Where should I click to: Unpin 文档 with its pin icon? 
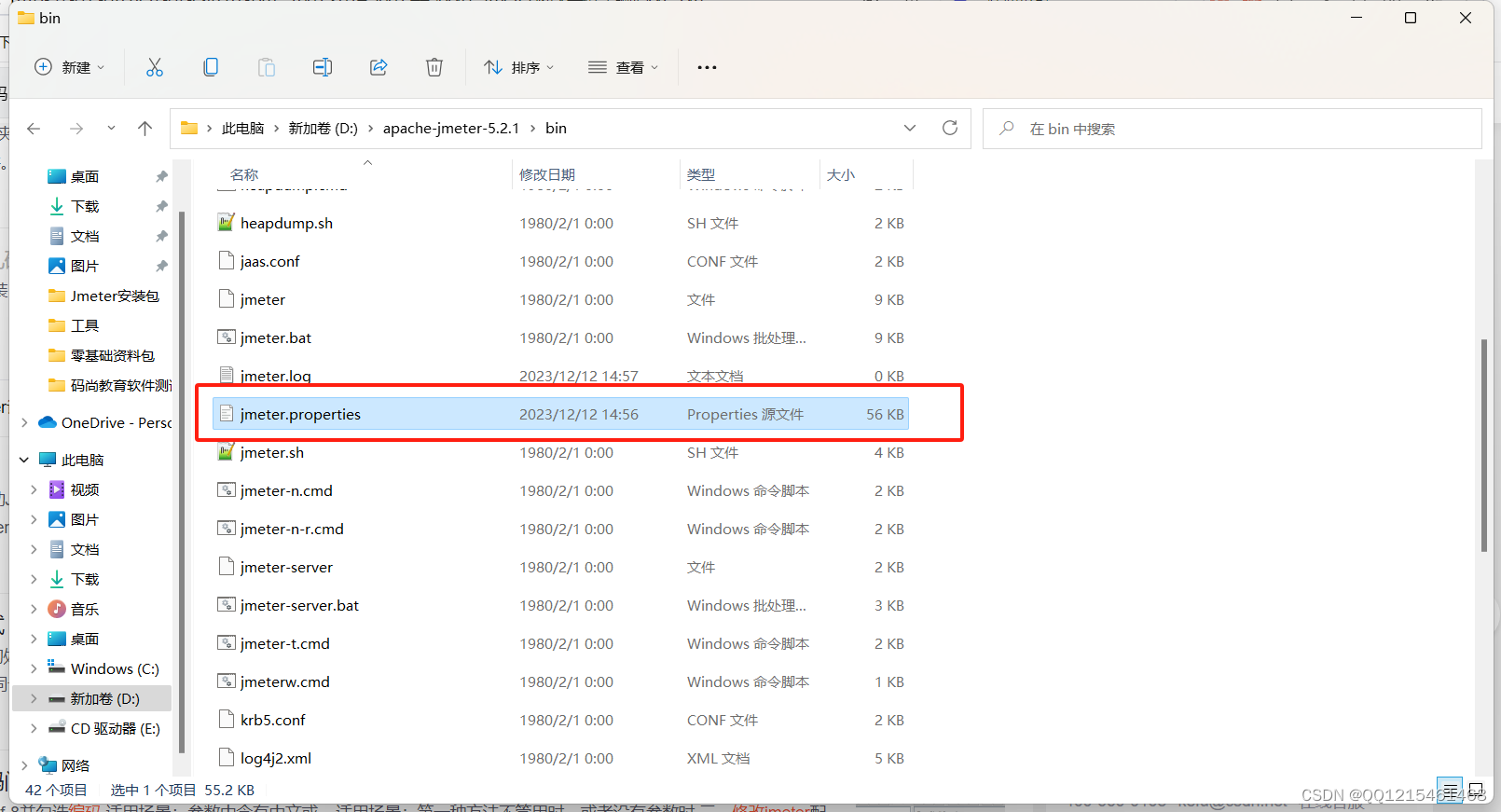click(x=161, y=236)
